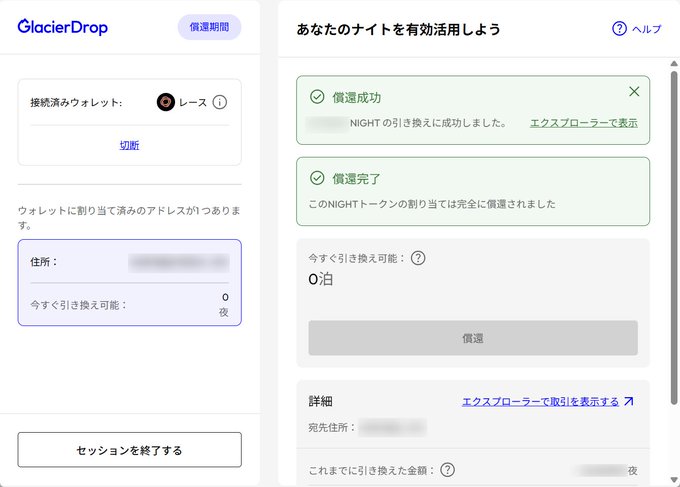Click the GlacierDrop logo
The height and width of the screenshot is (487, 680).
pos(62,27)
